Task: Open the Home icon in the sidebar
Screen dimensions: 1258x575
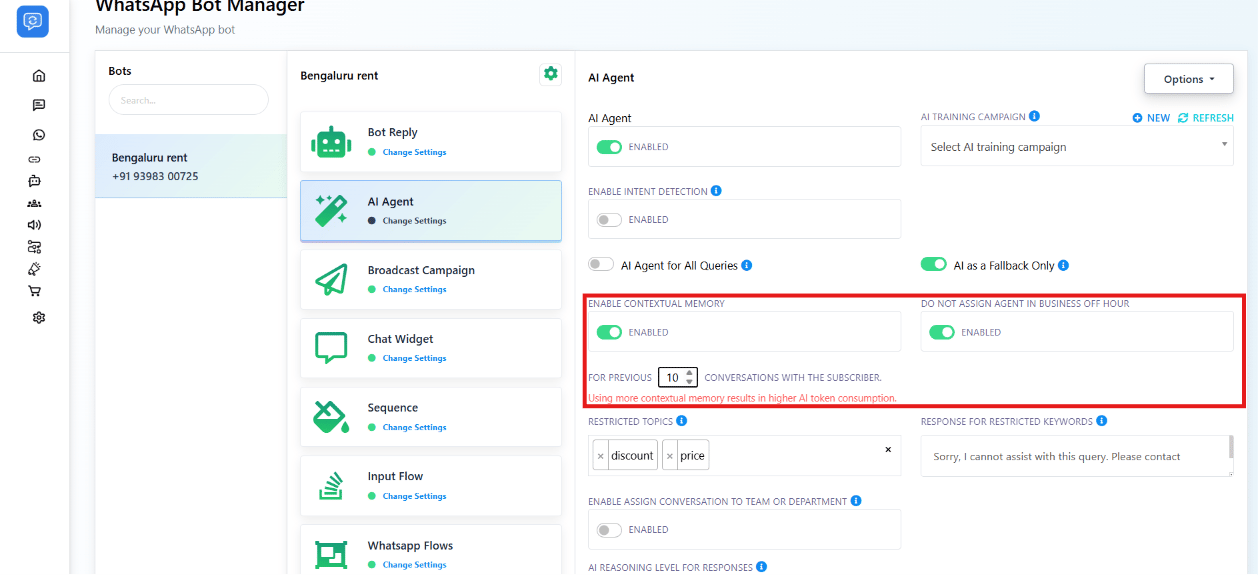Action: pyautogui.click(x=39, y=76)
